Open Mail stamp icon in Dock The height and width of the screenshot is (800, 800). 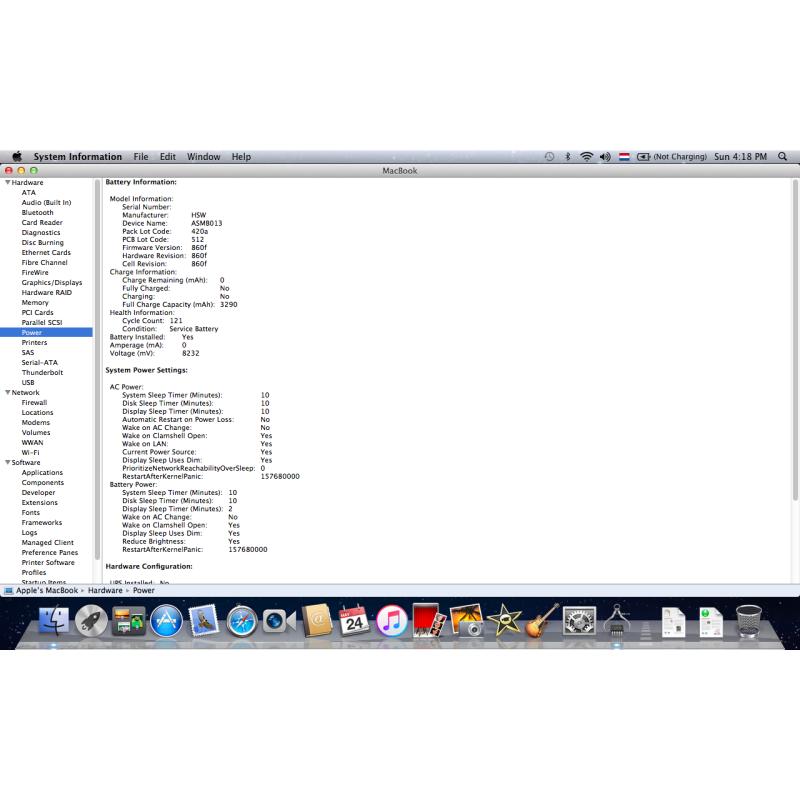[x=204, y=620]
